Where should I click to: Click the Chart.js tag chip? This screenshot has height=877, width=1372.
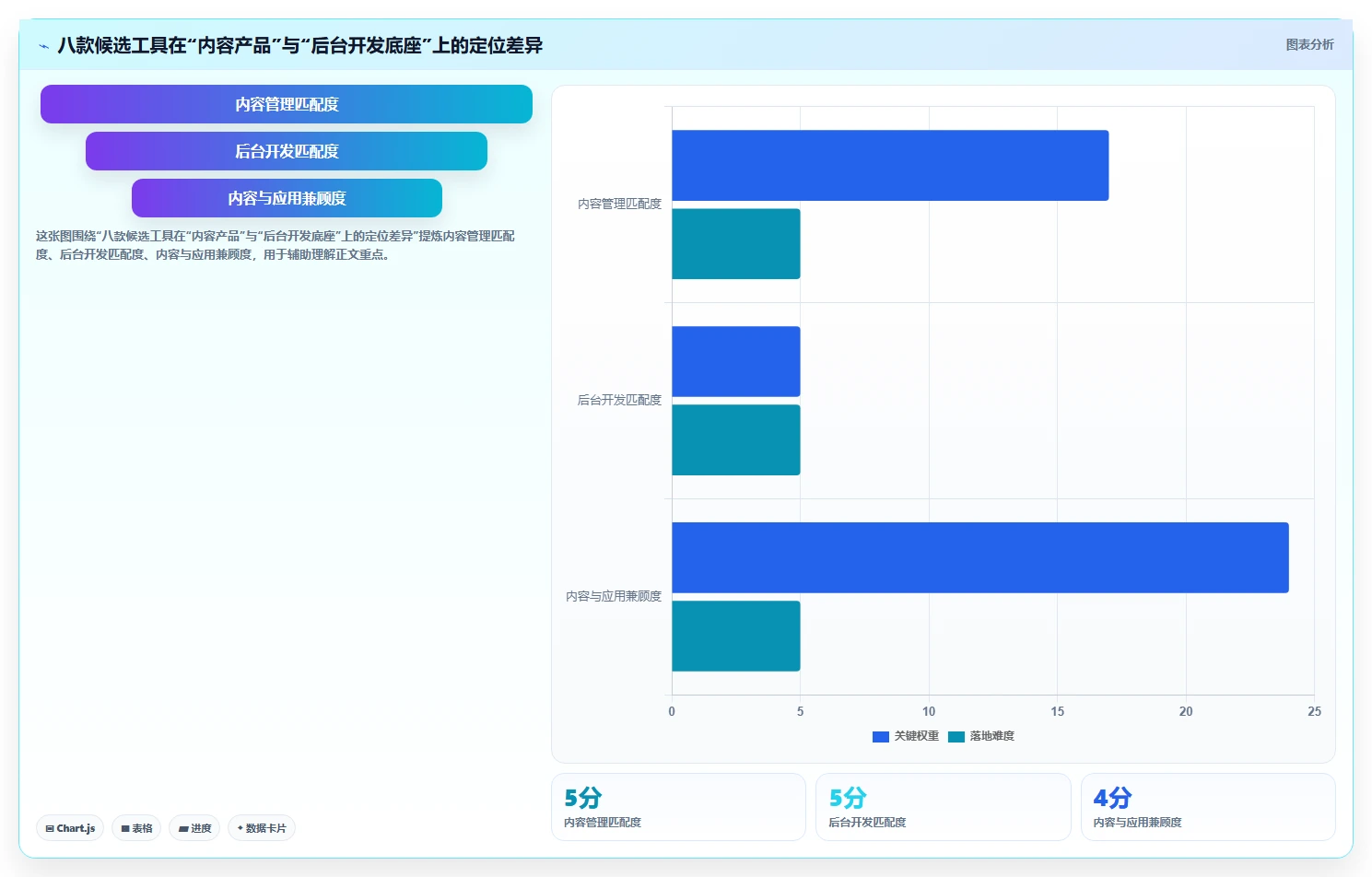coord(70,828)
